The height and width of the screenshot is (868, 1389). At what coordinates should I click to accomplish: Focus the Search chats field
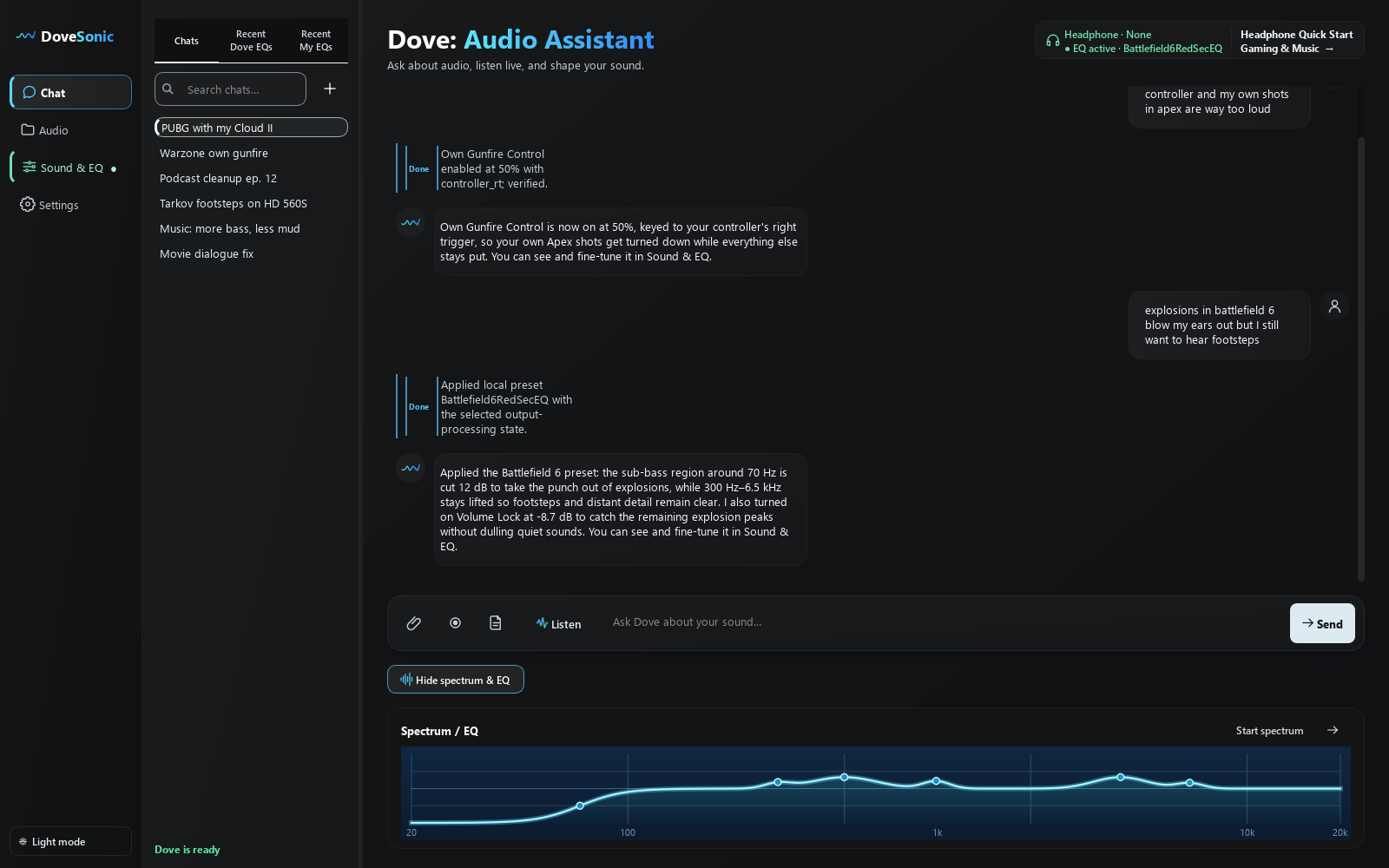coord(231,89)
